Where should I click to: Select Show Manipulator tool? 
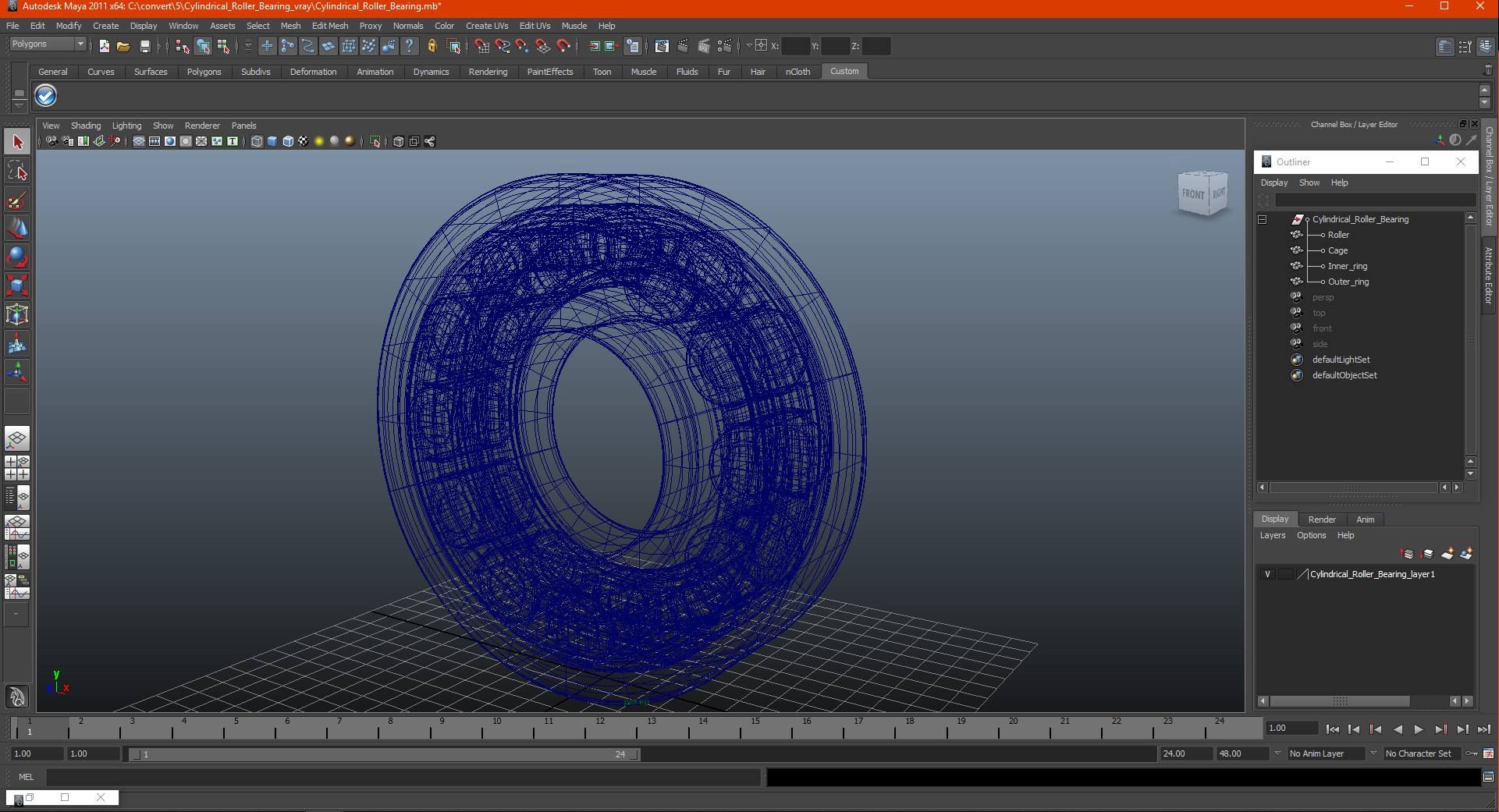(x=17, y=372)
